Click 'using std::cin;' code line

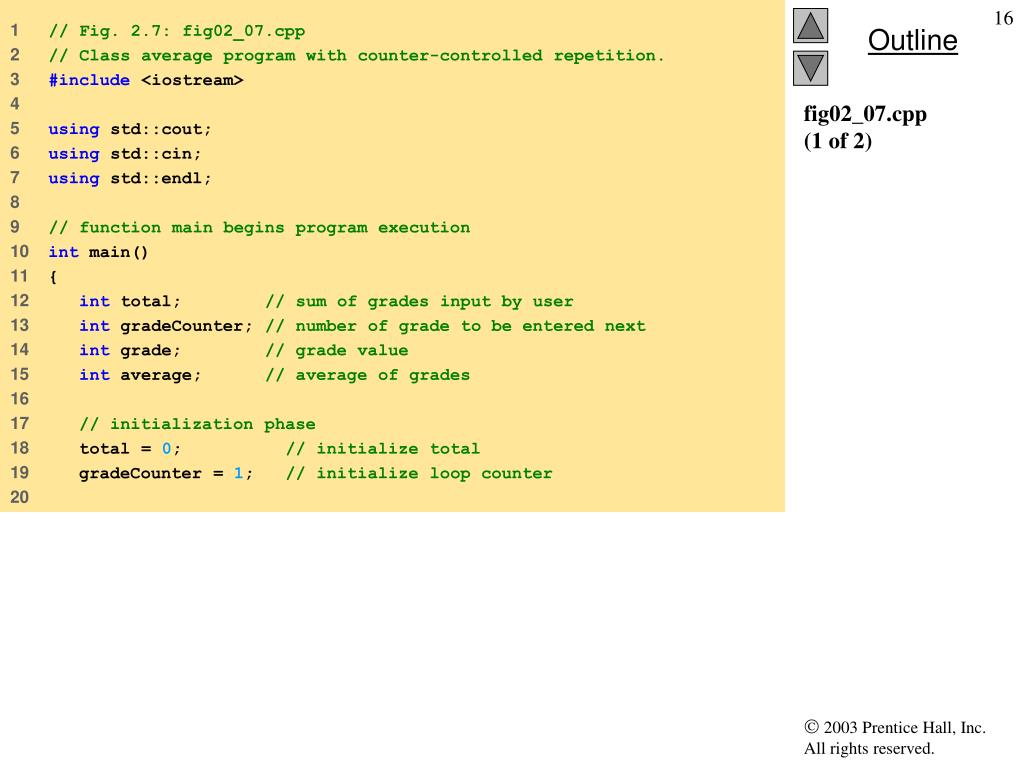click(125, 154)
